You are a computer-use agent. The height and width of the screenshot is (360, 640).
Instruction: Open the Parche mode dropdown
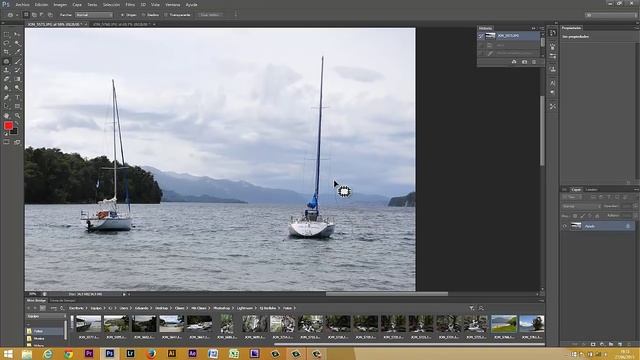[x=94, y=15]
